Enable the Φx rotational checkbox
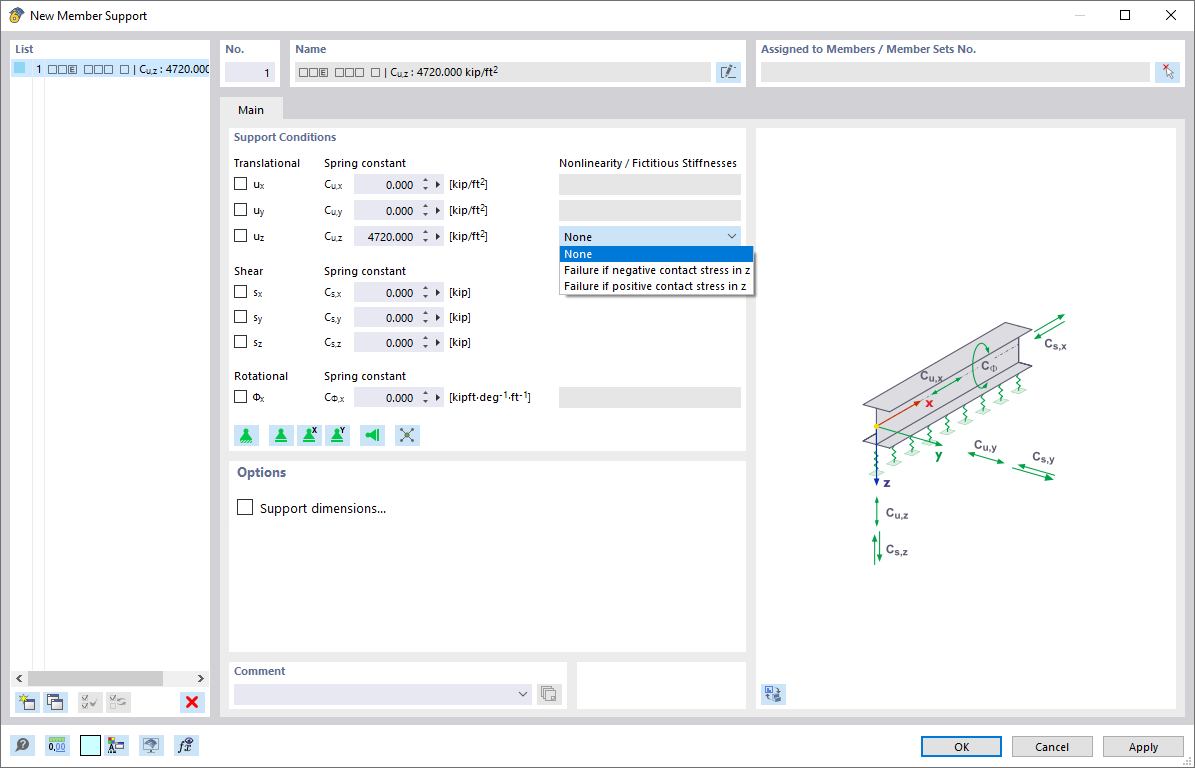This screenshot has width=1195, height=768. point(241,396)
